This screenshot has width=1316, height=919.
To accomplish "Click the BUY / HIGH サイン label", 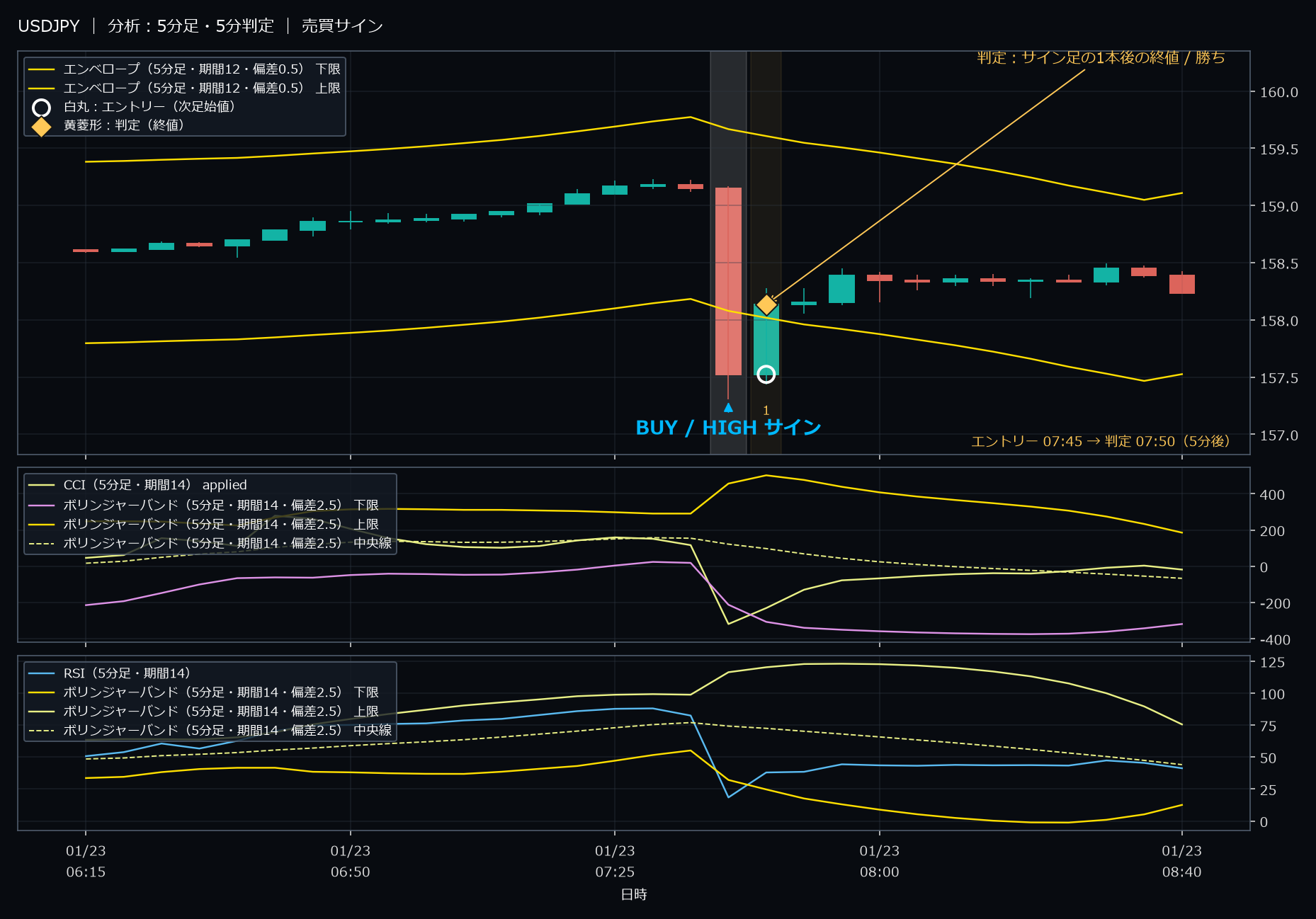I will pyautogui.click(x=728, y=428).
